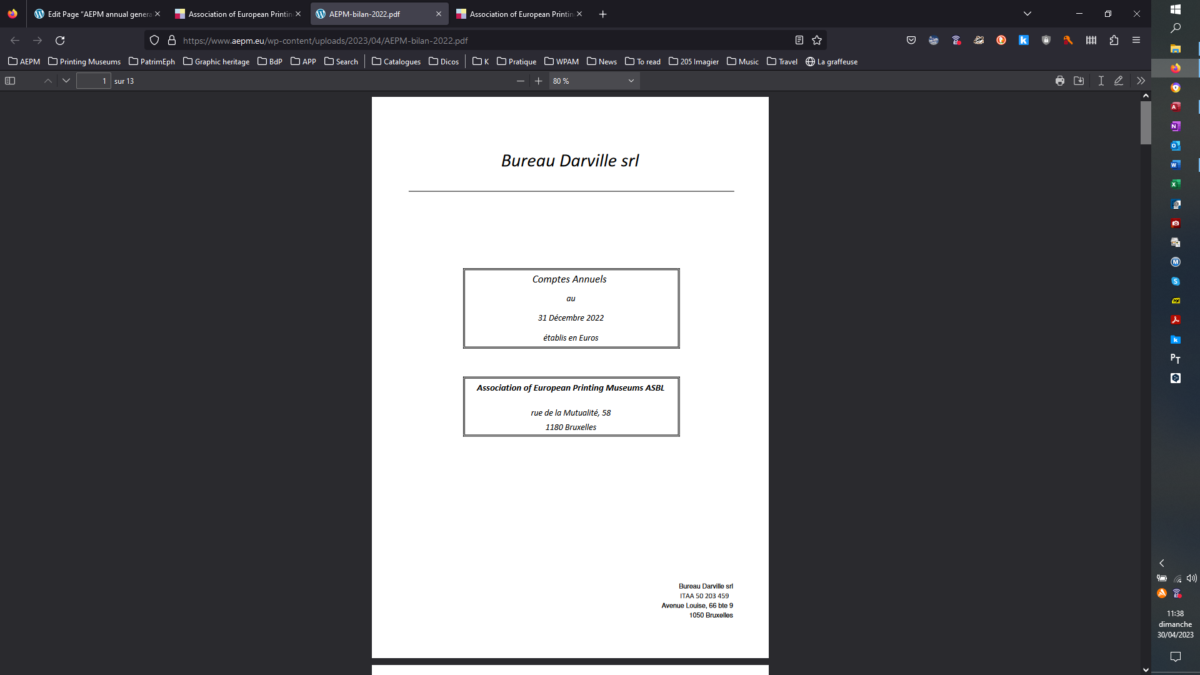This screenshot has height=675, width=1200.
Task: Toggle the PDF viewer sidebar
Action: (x=10, y=81)
